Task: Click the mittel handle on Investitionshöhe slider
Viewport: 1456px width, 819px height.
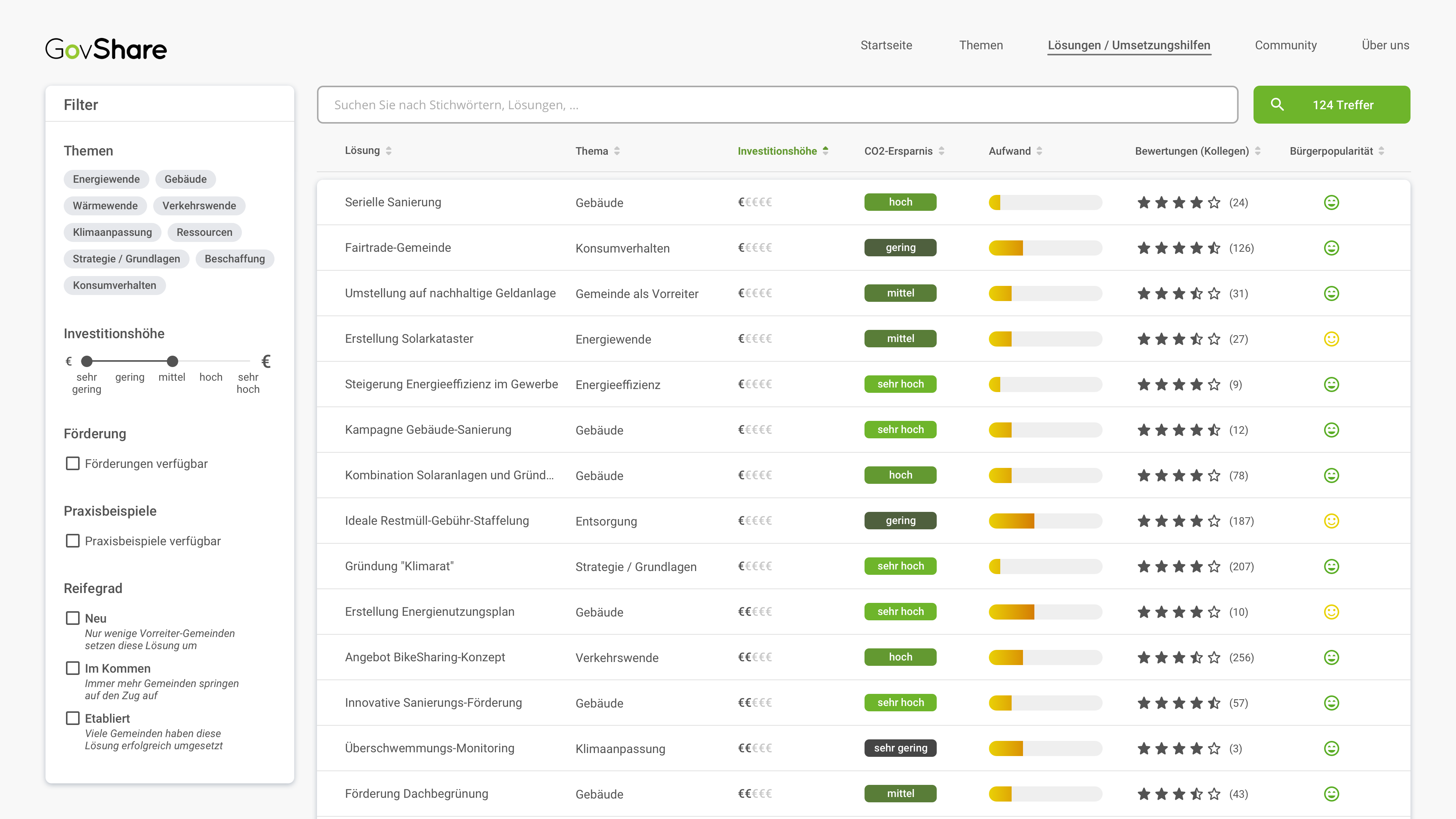Action: [x=173, y=361]
